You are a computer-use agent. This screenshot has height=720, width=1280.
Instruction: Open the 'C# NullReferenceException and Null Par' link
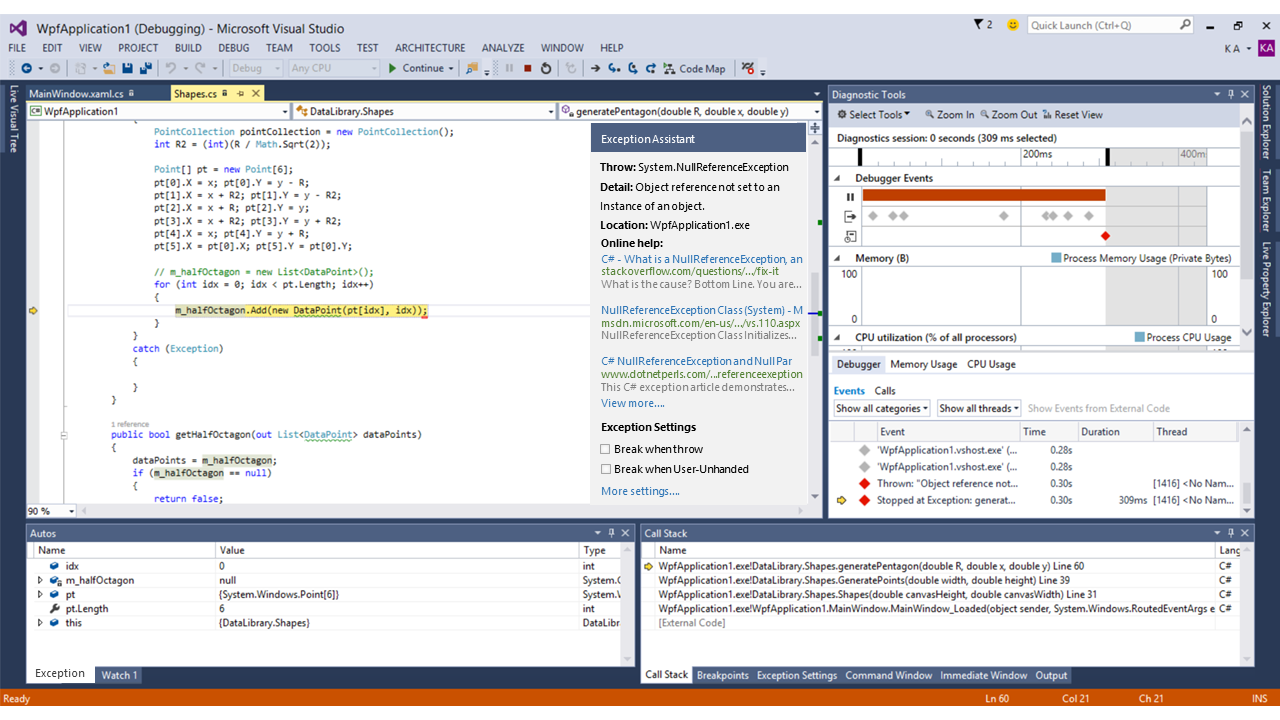tap(696, 361)
